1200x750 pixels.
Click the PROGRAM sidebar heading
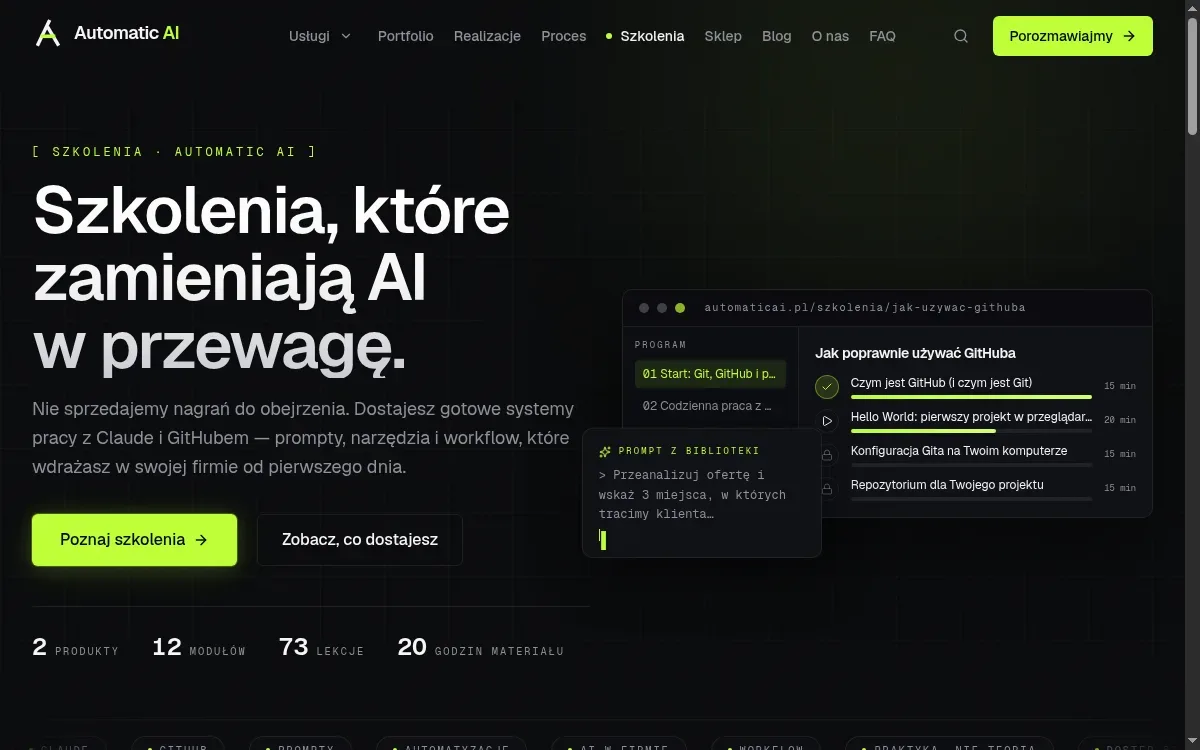click(x=661, y=345)
